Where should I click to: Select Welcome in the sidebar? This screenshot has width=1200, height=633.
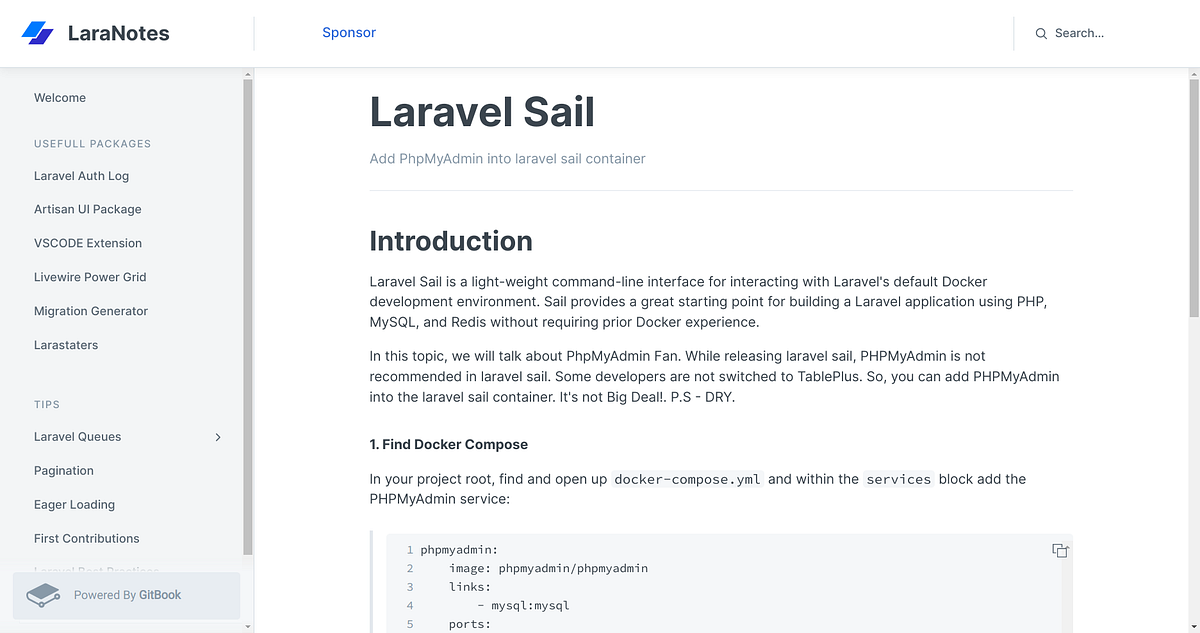(60, 97)
